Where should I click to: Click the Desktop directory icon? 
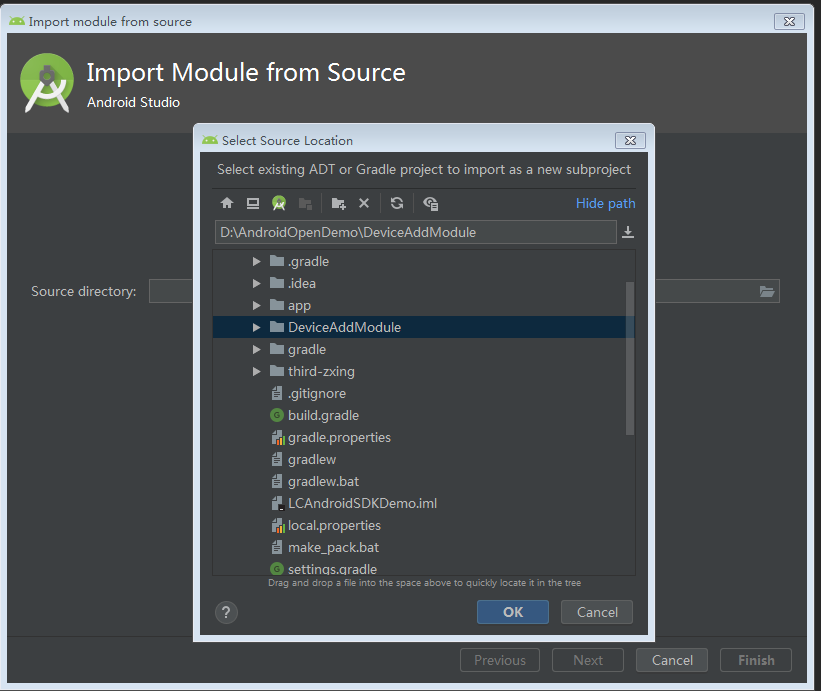[x=253, y=203]
